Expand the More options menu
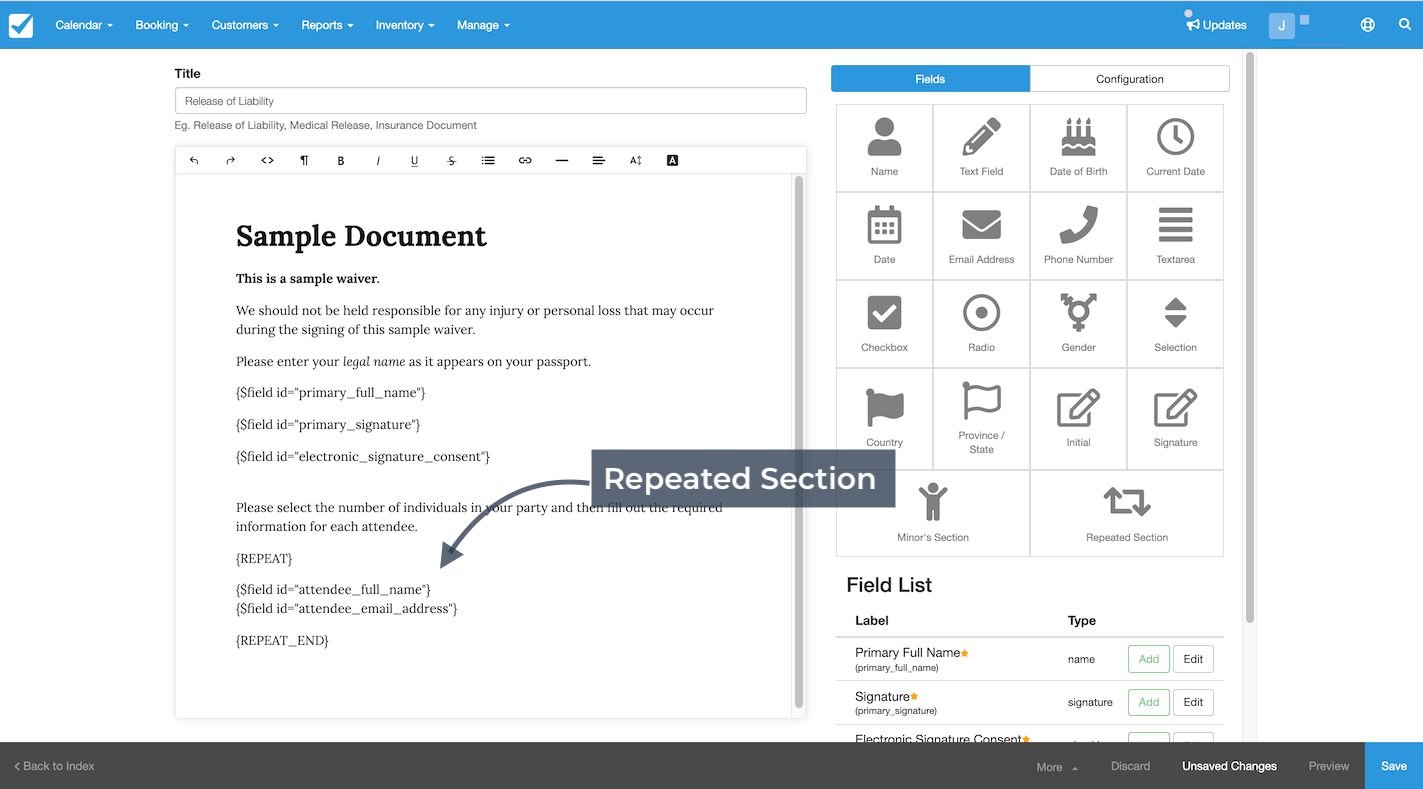This screenshot has height=789, width=1423. (1057, 767)
